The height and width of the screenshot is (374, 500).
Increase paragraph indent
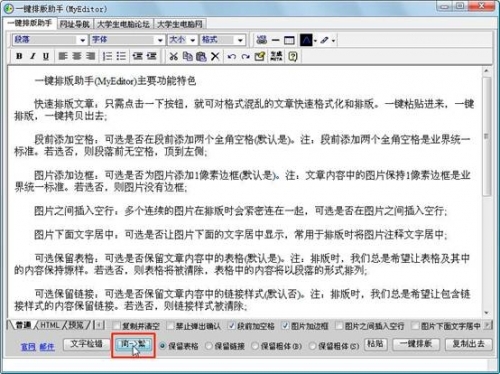[151, 56]
